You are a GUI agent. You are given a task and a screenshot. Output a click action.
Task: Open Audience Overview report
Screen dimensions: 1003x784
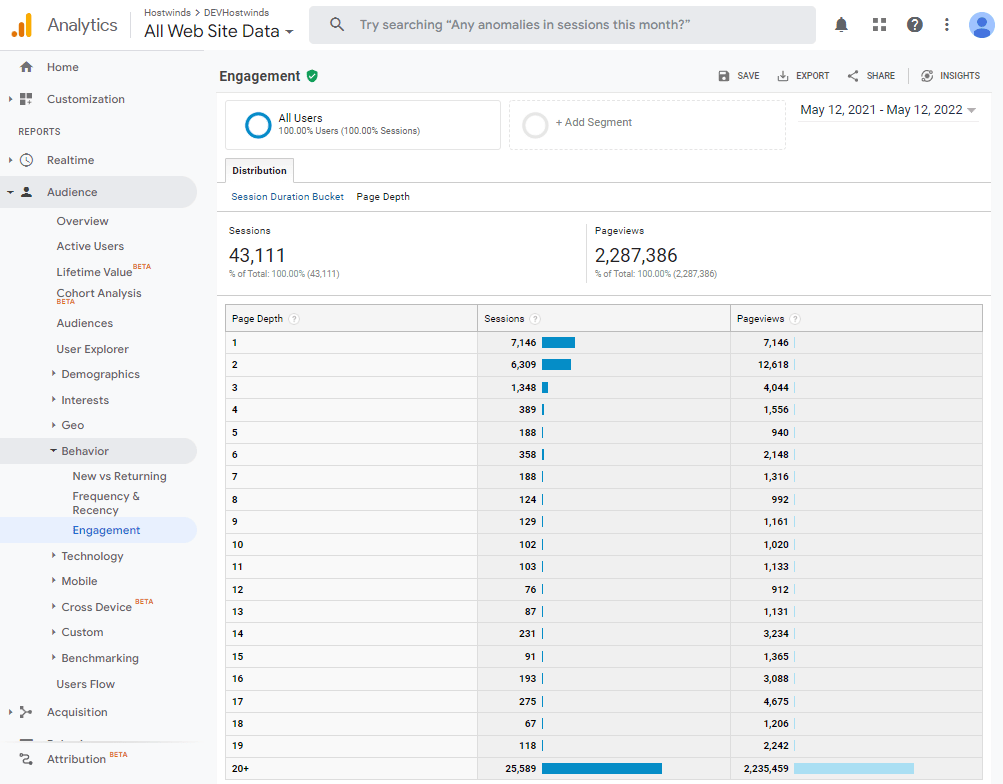[x=83, y=221]
